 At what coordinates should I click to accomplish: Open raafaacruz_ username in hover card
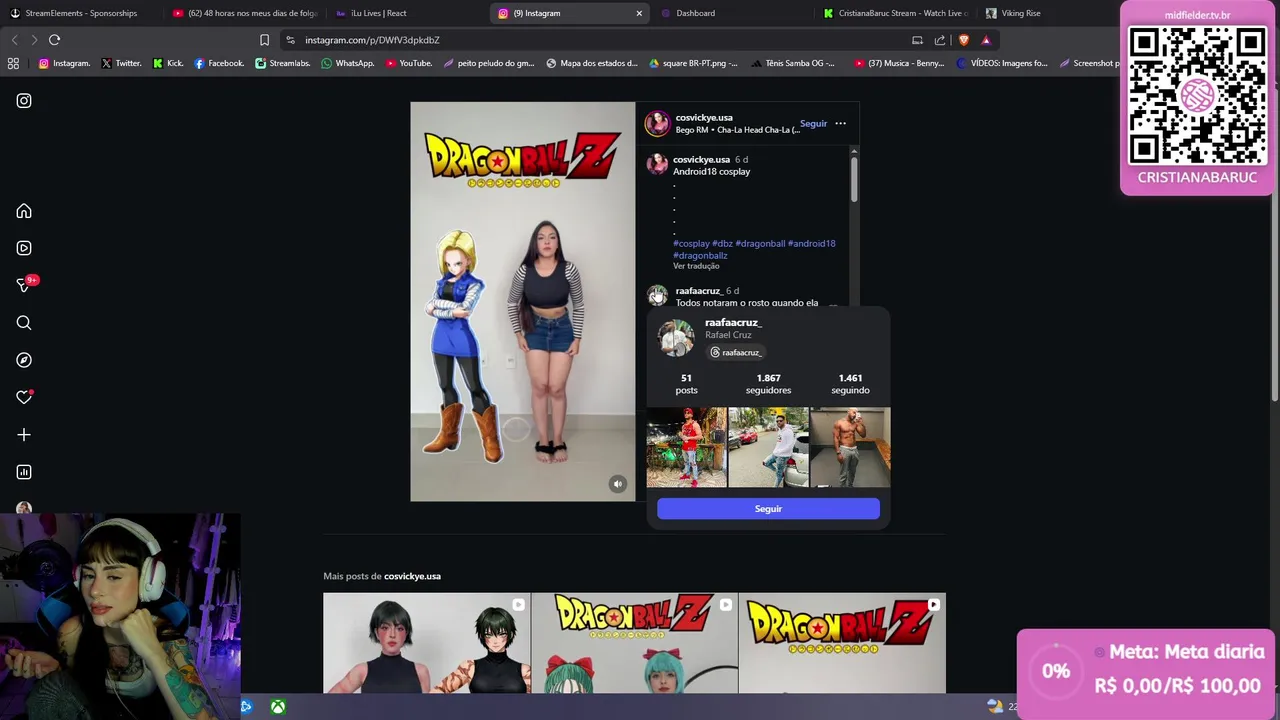pos(733,323)
